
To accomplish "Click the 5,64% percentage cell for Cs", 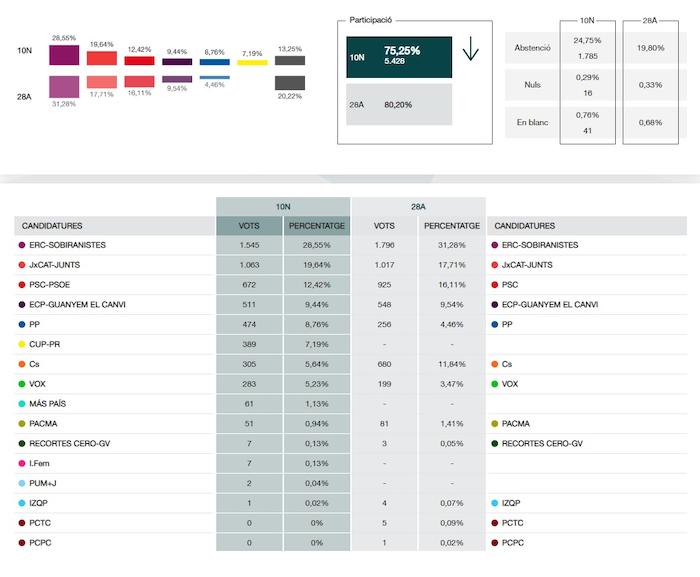I will [x=317, y=364].
